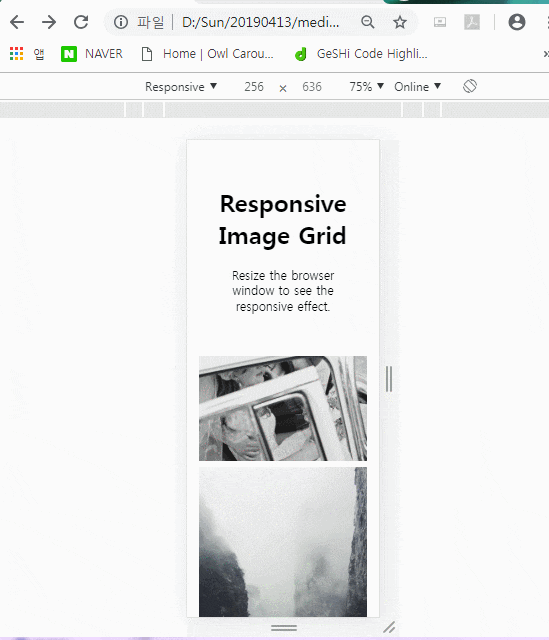Screen dimensions: 549x640
Task: Open the zoom magnifier icon in address bar
Action: coord(368,22)
